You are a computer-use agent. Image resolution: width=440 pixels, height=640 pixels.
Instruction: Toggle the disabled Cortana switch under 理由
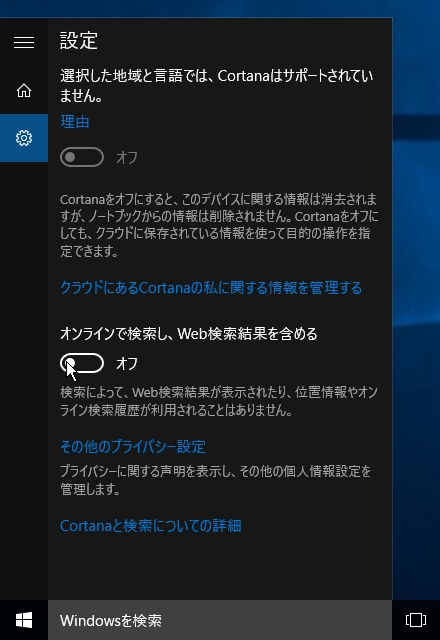[82, 157]
